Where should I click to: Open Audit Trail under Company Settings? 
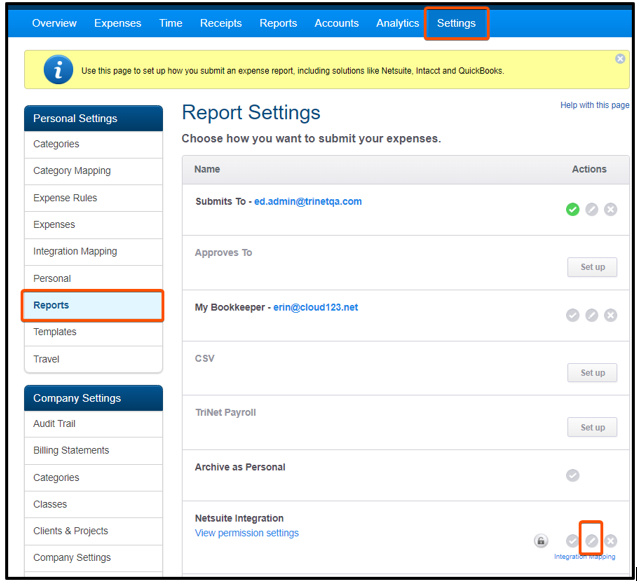[93, 424]
